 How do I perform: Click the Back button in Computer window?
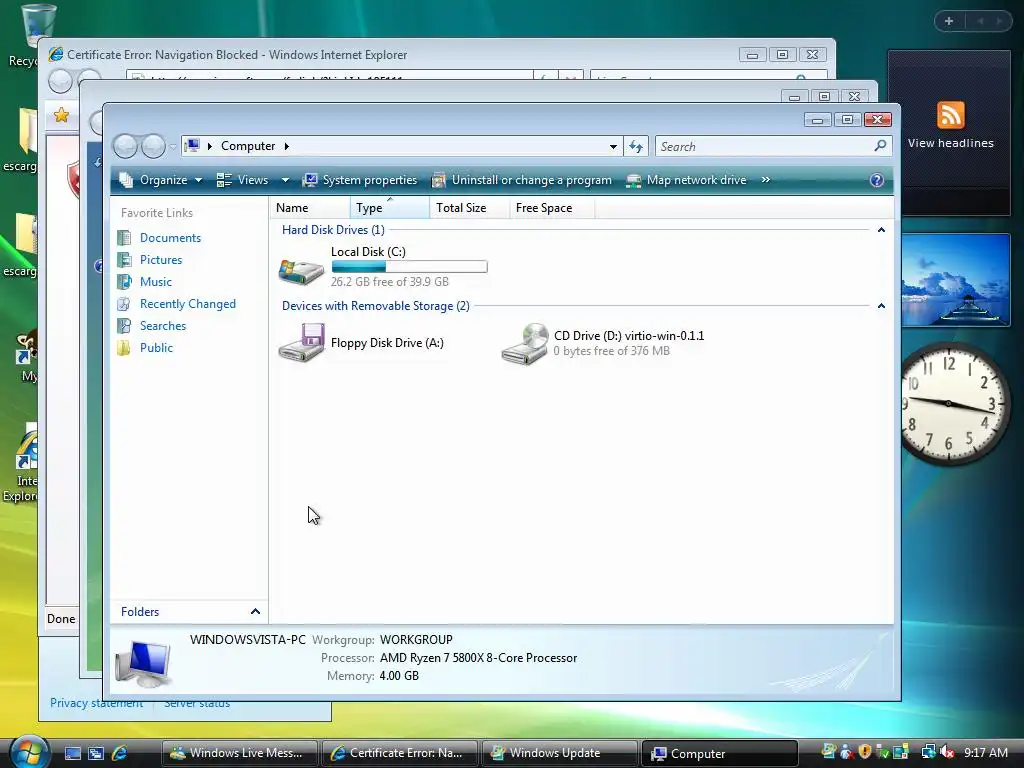[125, 146]
